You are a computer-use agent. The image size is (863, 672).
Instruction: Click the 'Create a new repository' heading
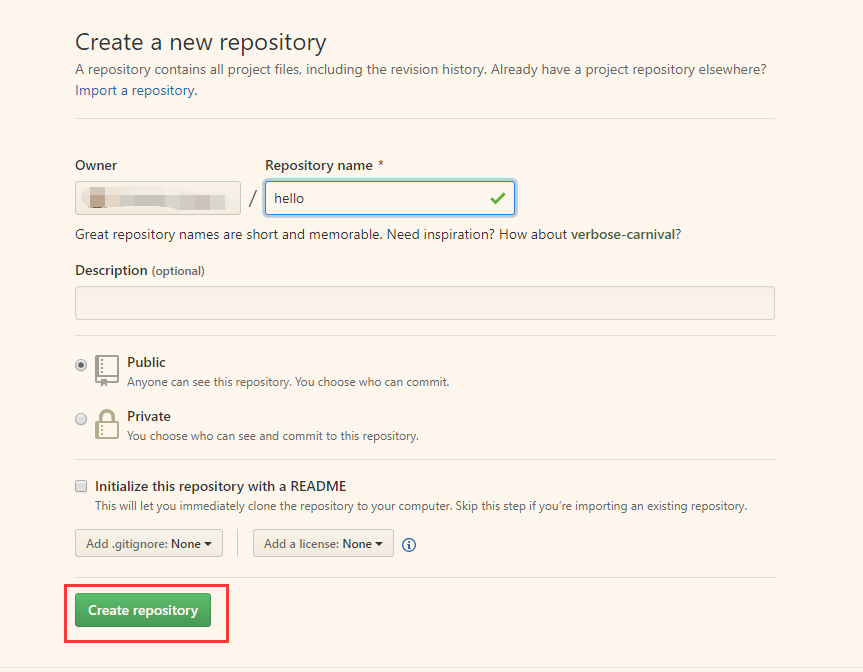(201, 42)
